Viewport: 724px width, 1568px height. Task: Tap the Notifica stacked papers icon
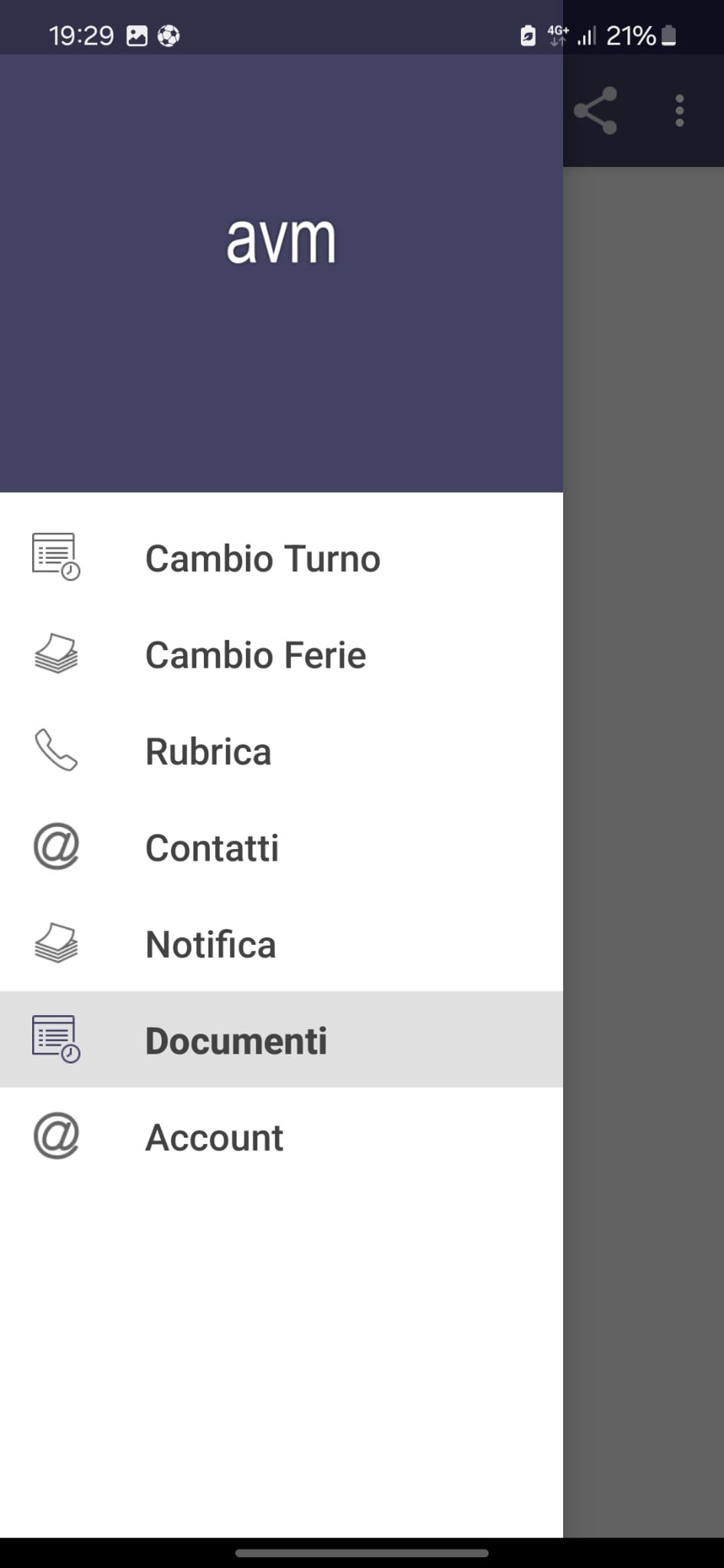[x=56, y=943]
